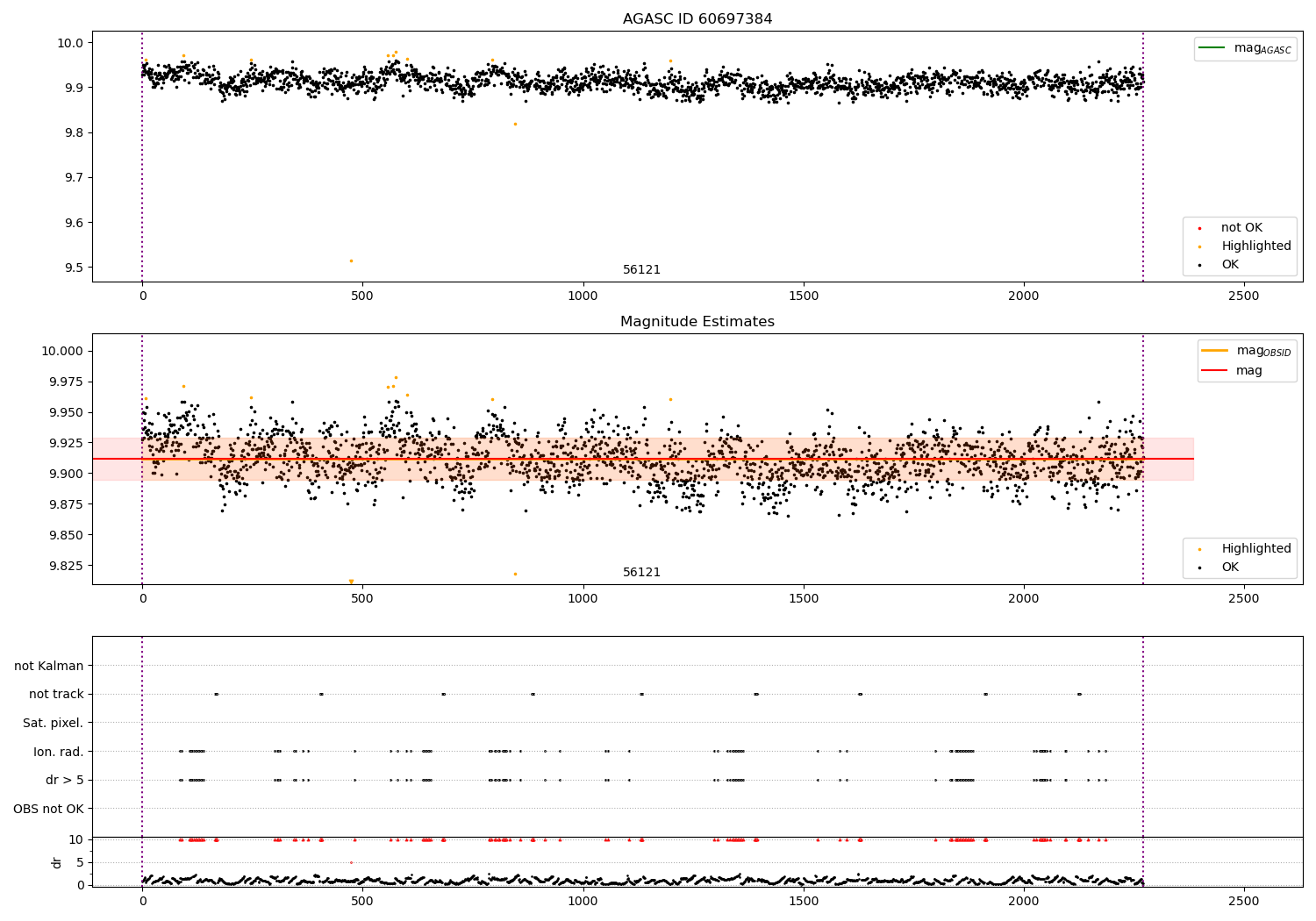Click the 1500 x-axis tick in middle plot

click(x=804, y=599)
